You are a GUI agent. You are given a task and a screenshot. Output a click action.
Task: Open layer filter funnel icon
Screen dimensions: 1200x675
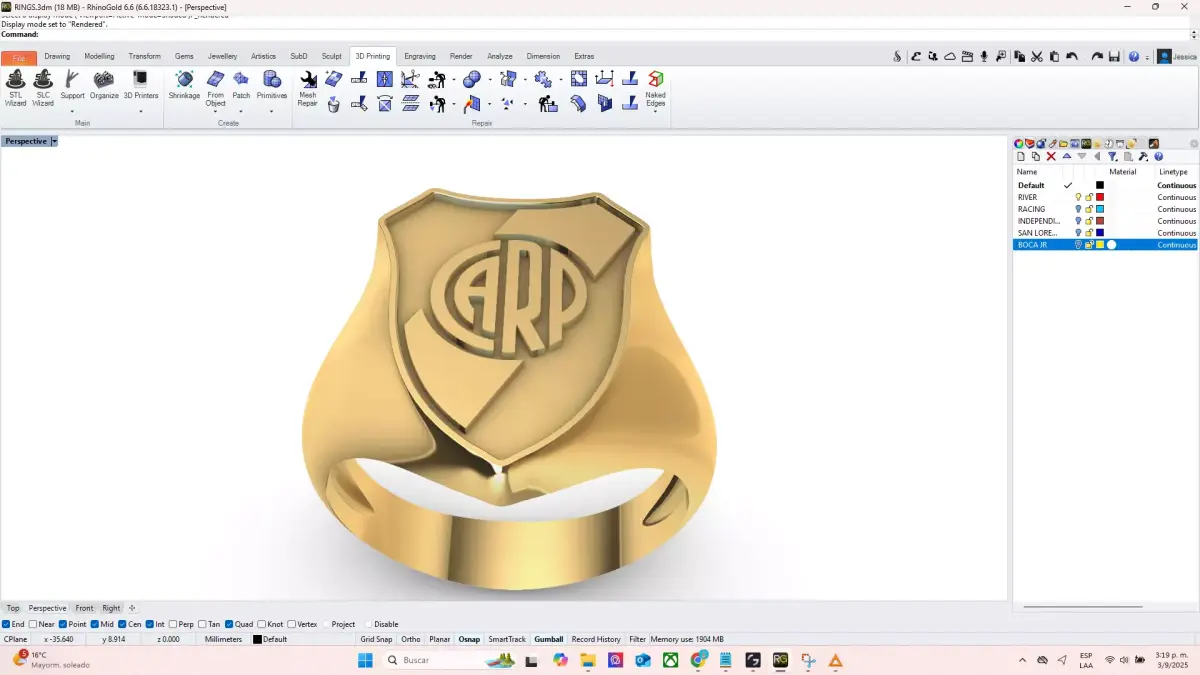[x=1112, y=157]
